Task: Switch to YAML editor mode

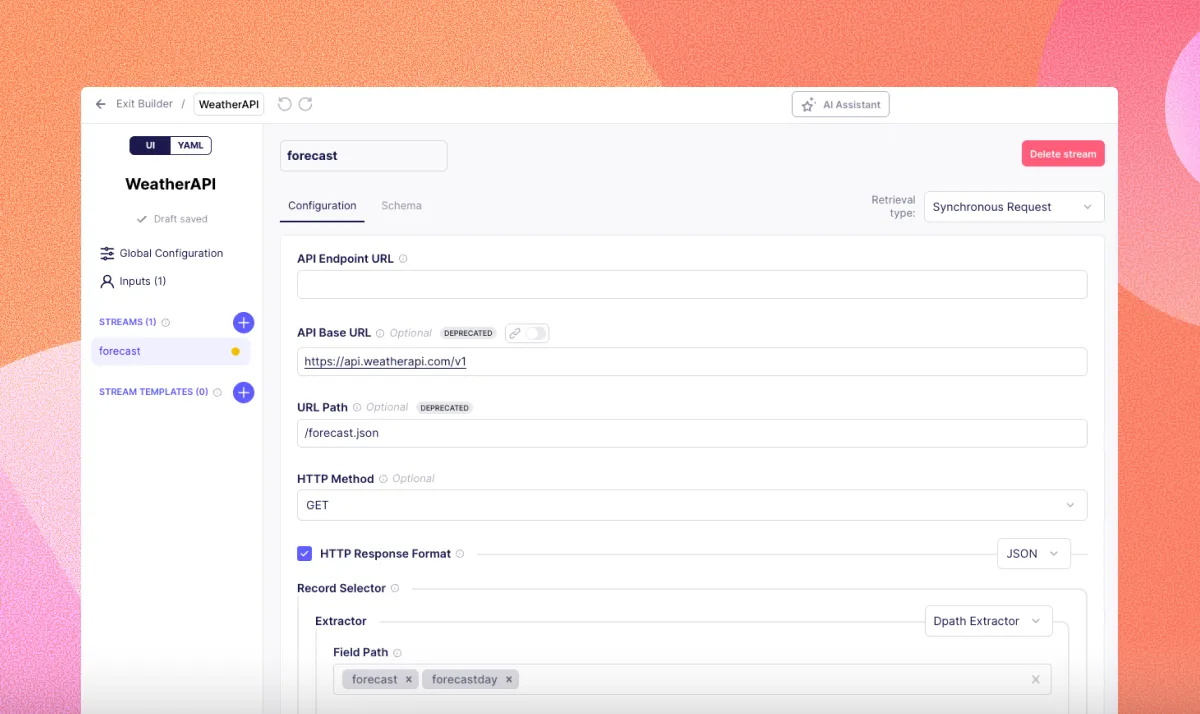Action: 190,146
